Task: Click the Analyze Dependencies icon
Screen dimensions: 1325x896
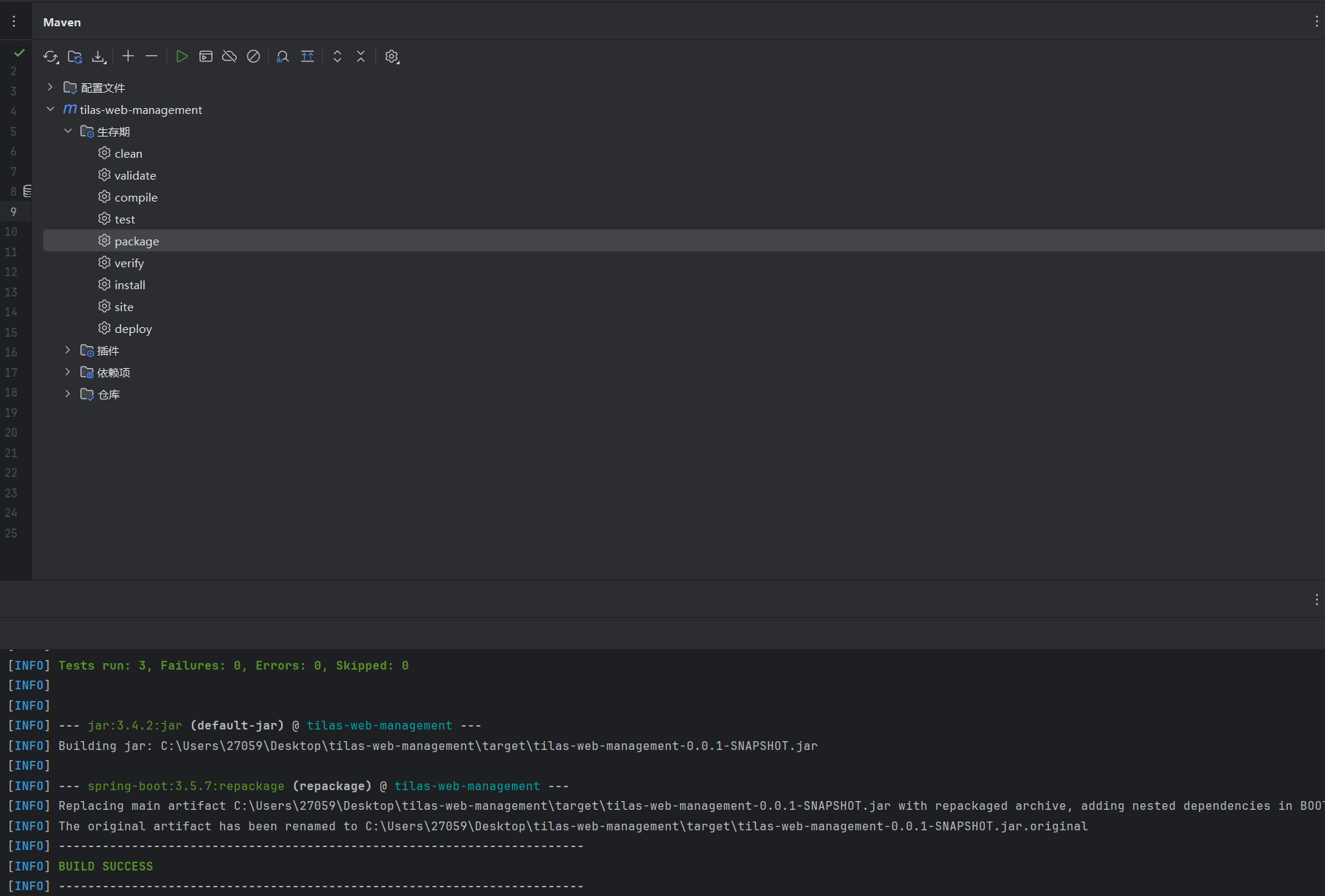Action: 283,57
